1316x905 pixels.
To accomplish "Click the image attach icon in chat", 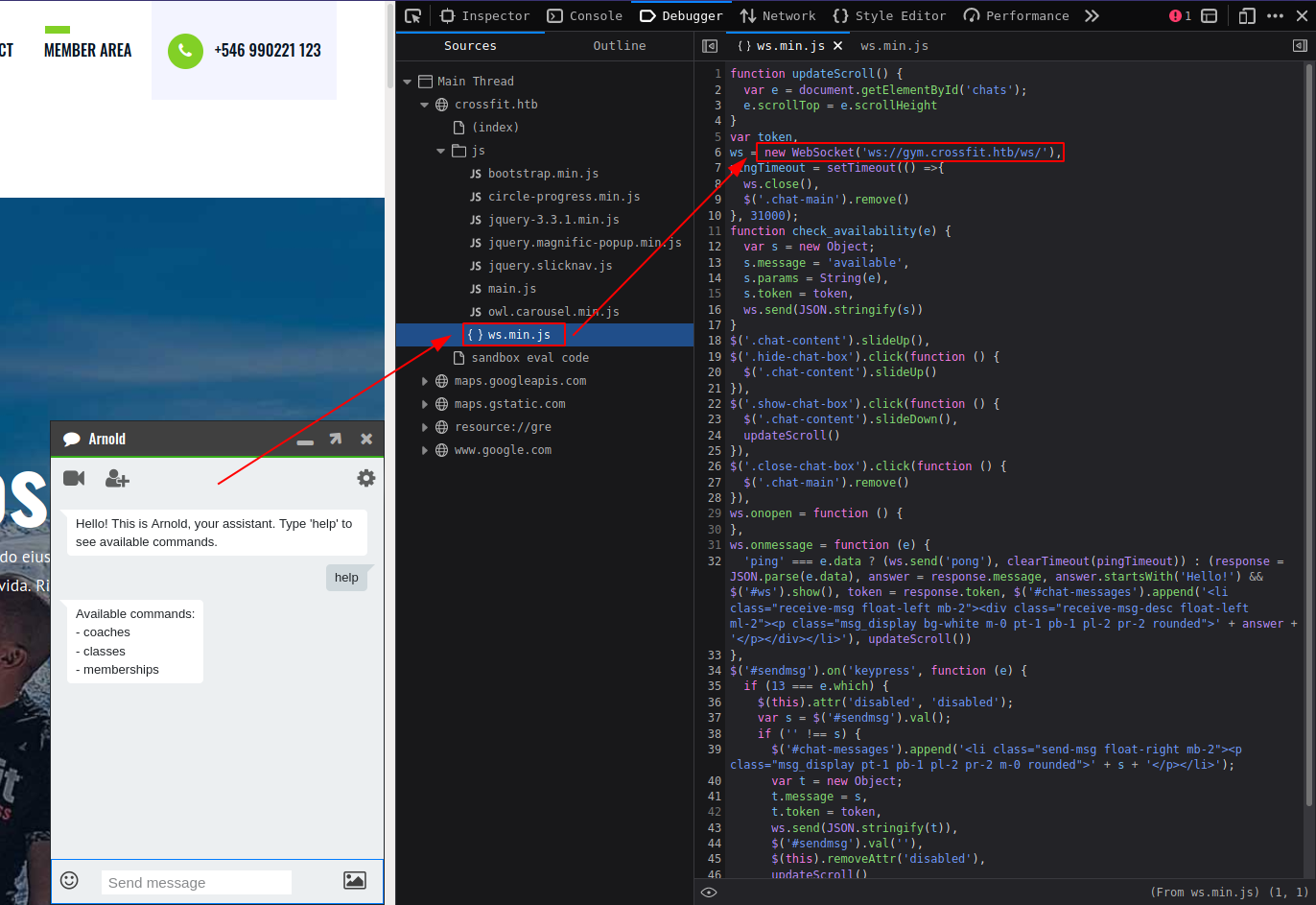I will click(x=355, y=880).
